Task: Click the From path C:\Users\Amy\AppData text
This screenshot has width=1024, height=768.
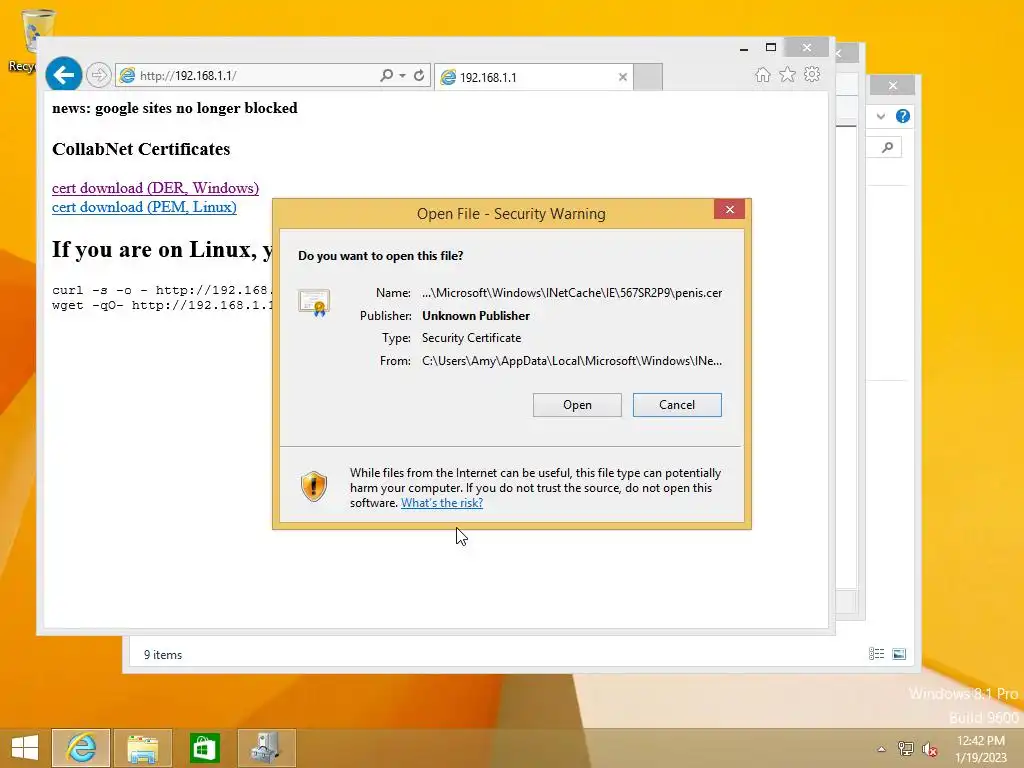Action: (x=572, y=360)
